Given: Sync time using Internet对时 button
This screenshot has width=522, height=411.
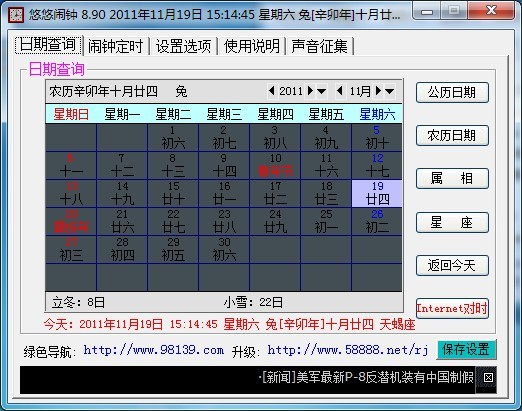Looking at the screenshot, I should pos(452,308).
